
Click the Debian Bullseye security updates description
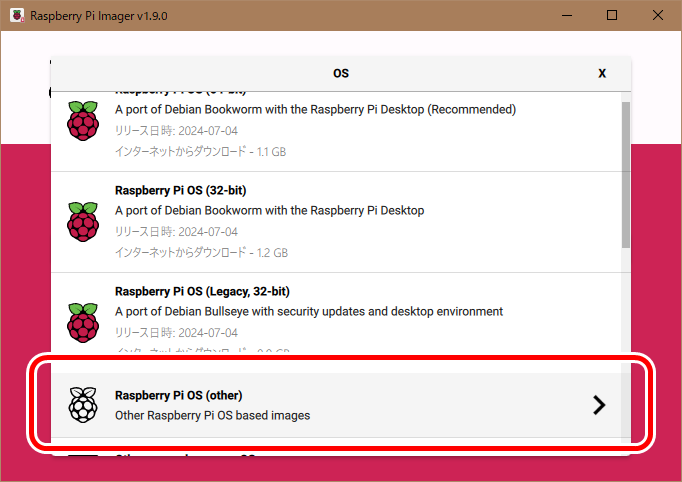309,312
